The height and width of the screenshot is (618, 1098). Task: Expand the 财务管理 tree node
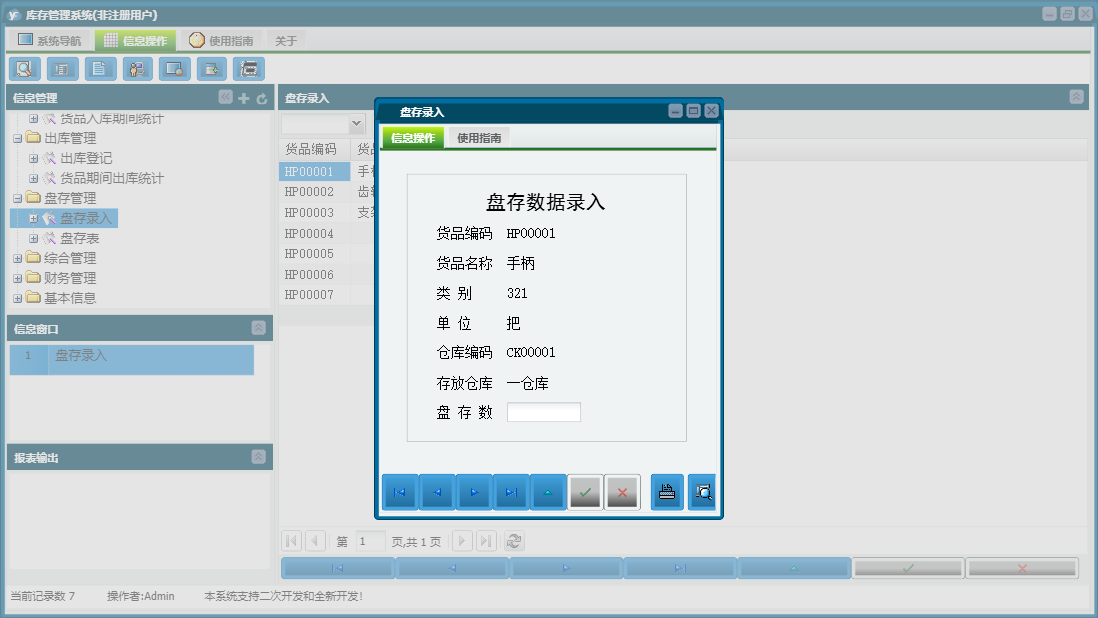pyautogui.click(x=18, y=278)
